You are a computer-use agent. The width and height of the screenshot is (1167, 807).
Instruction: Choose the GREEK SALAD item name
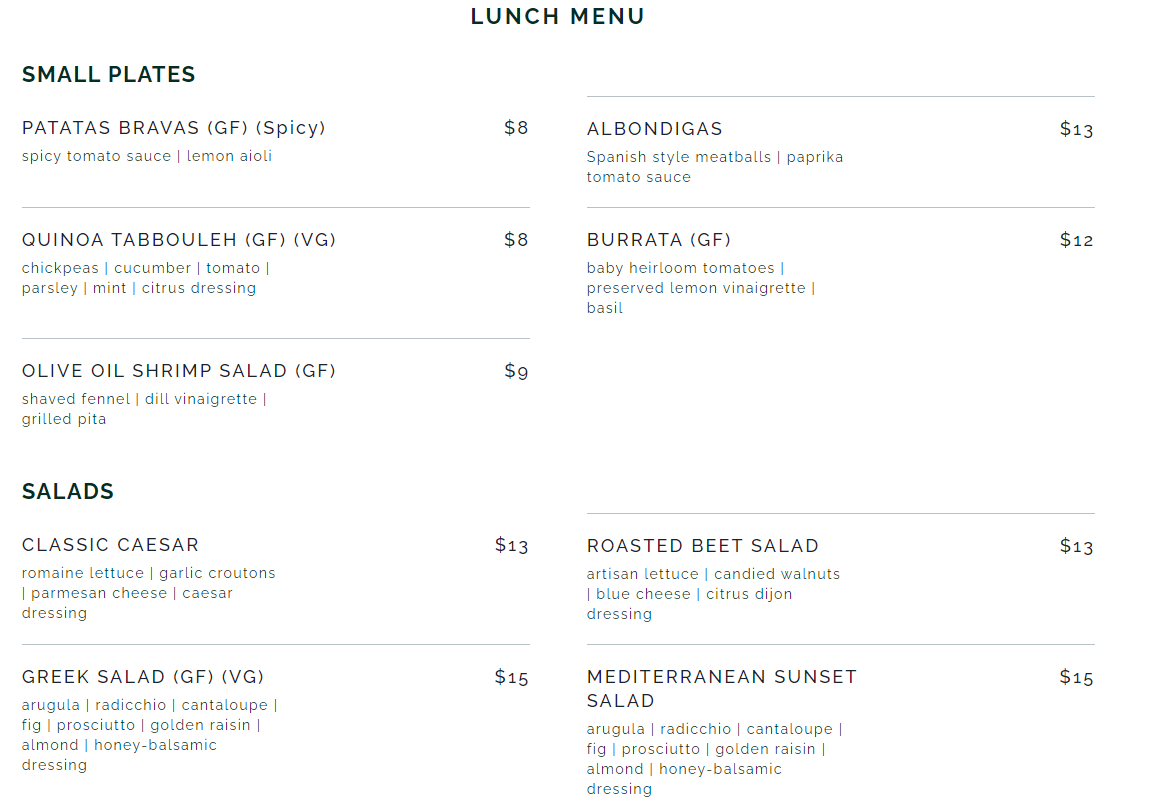(143, 677)
